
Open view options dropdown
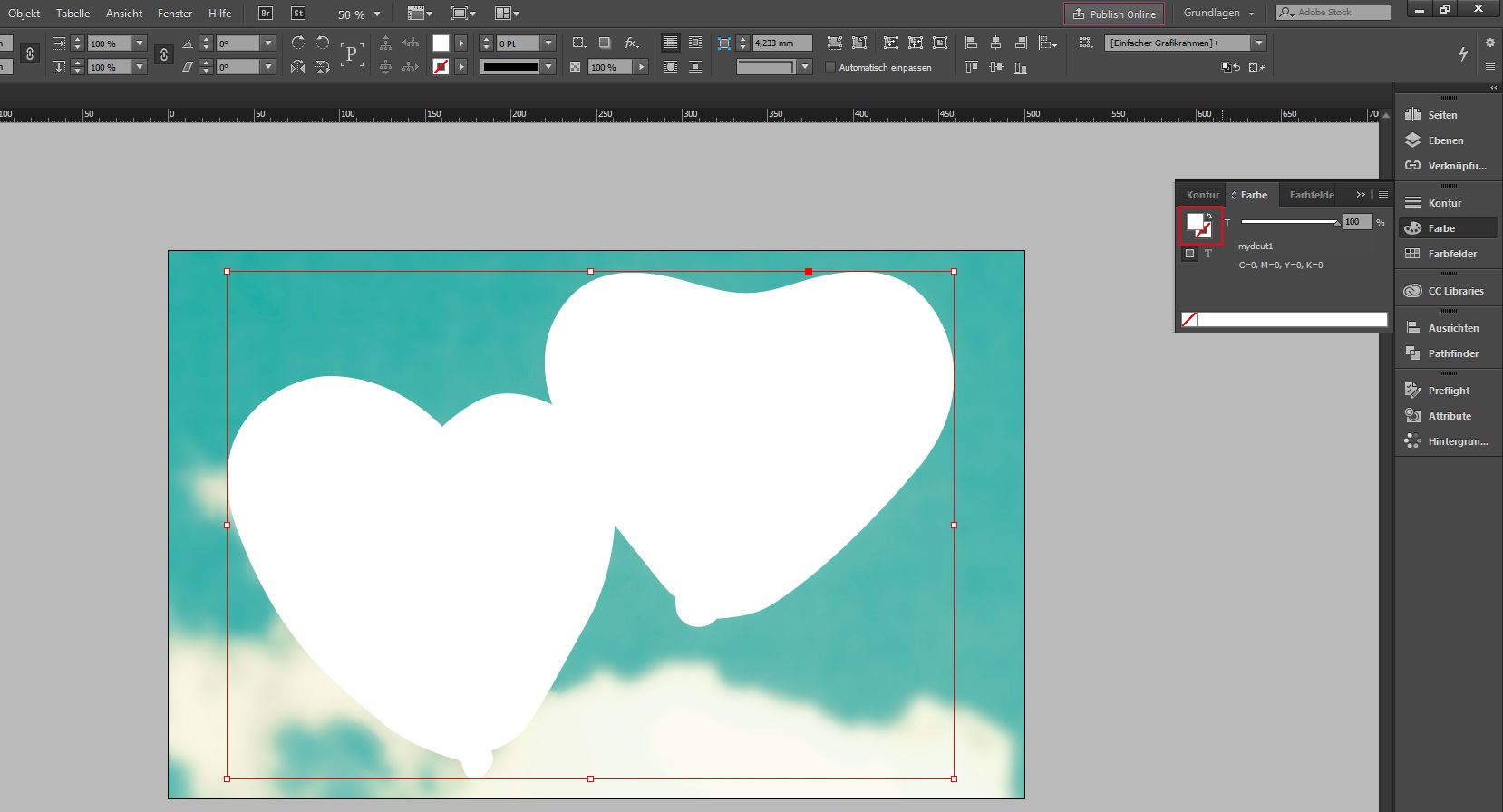[420, 14]
